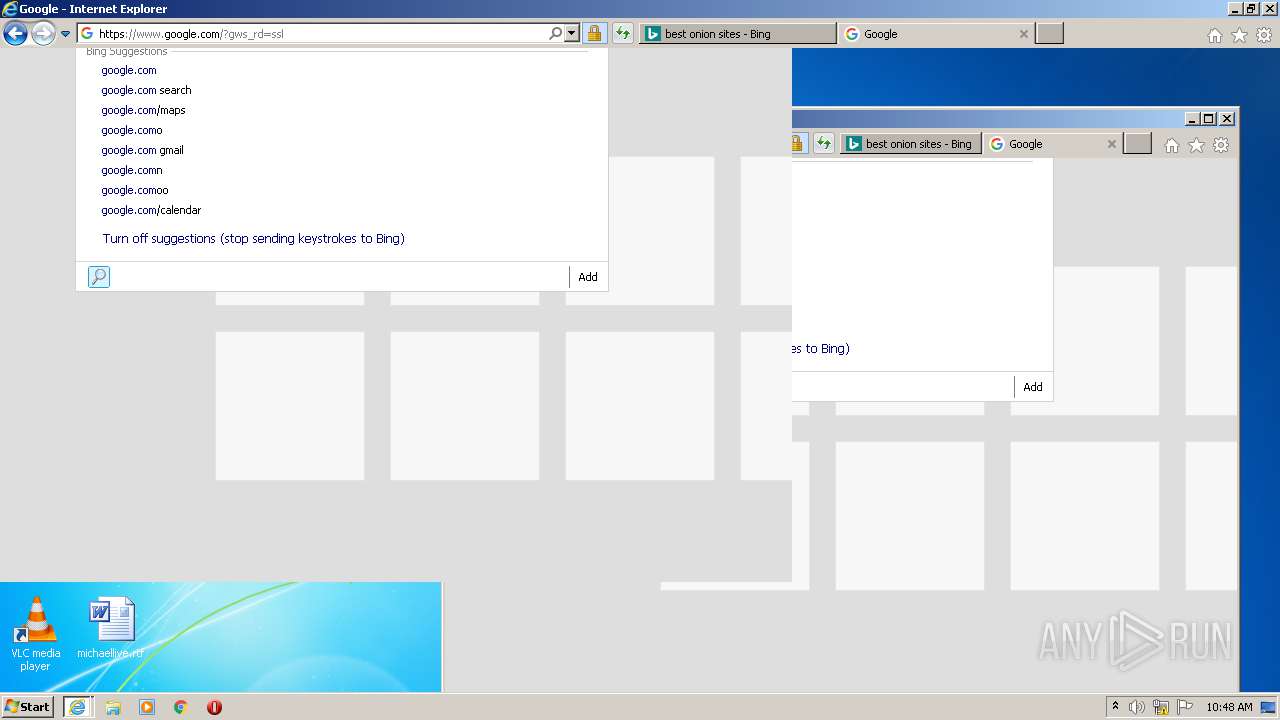
Task: Click the network tray icon
Action: [1161, 707]
